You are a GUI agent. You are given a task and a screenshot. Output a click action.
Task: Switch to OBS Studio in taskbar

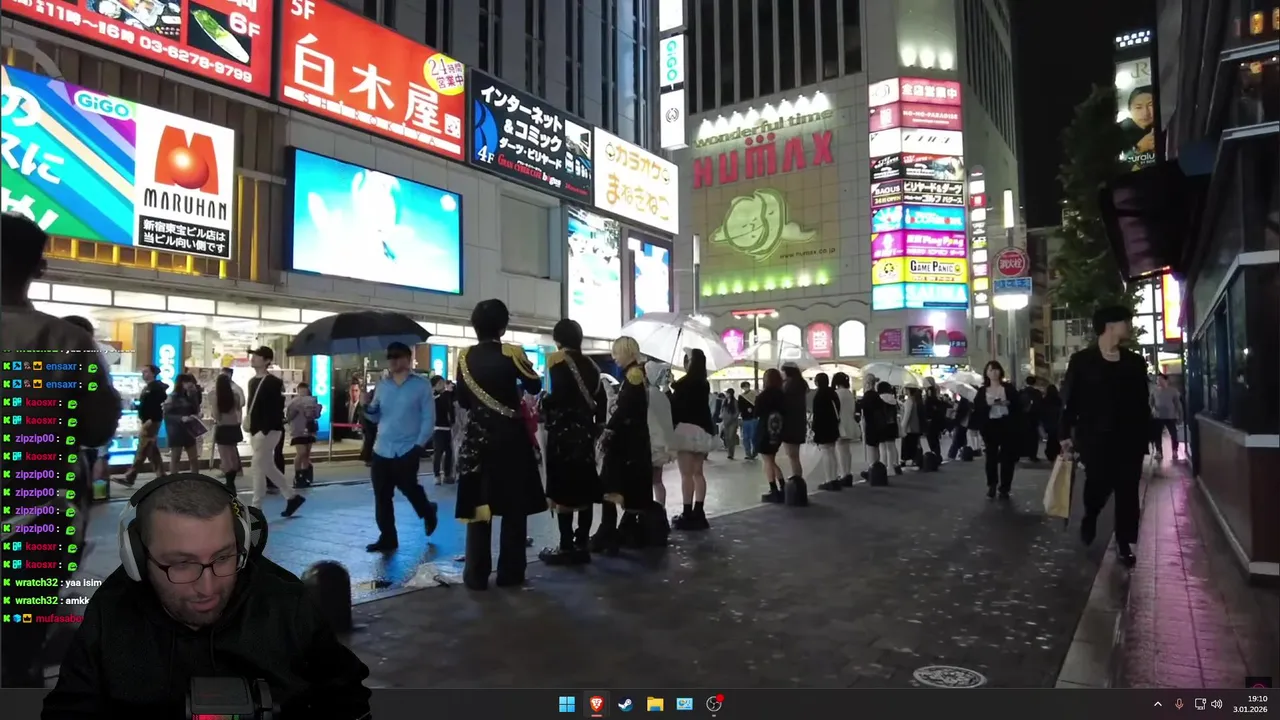click(x=714, y=704)
